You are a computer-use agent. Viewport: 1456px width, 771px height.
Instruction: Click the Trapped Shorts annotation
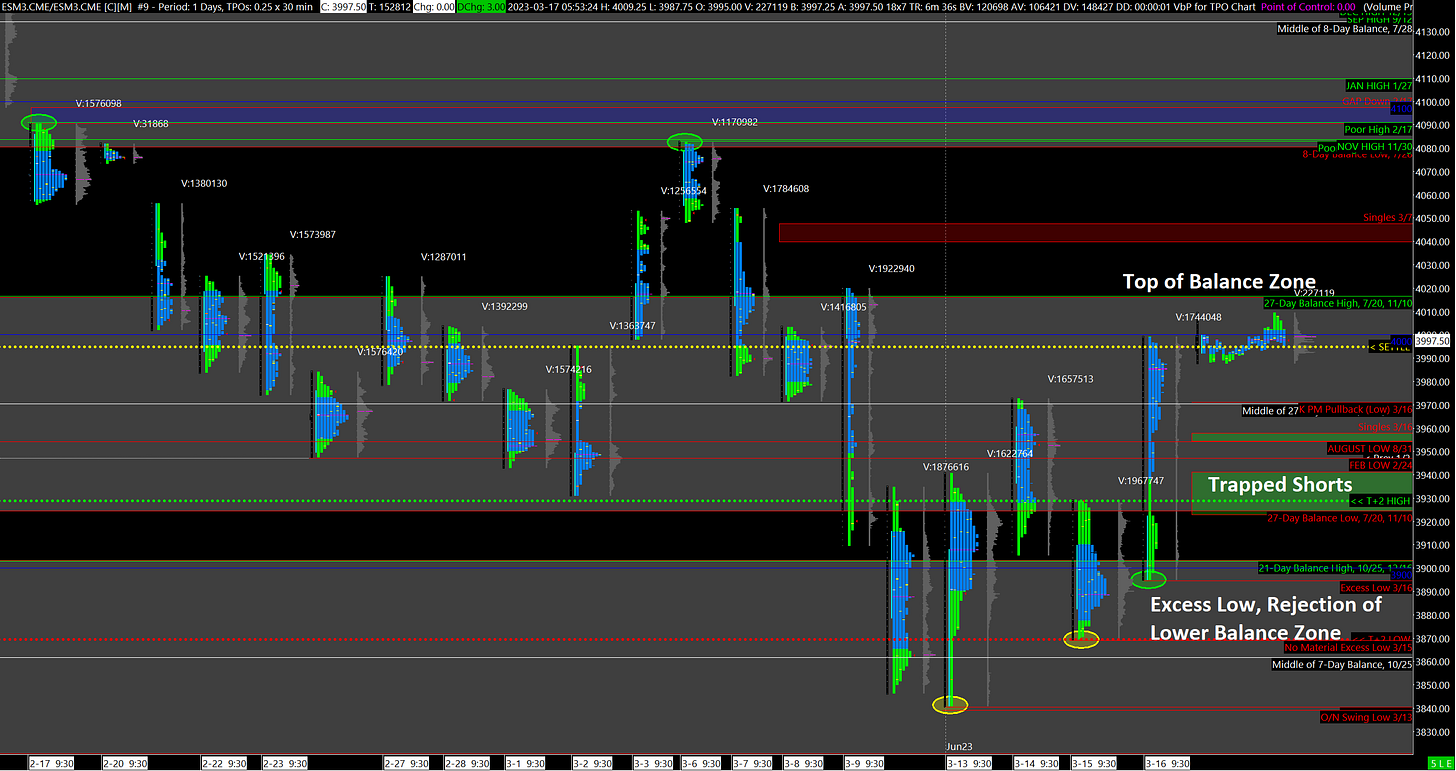[x=1280, y=485]
